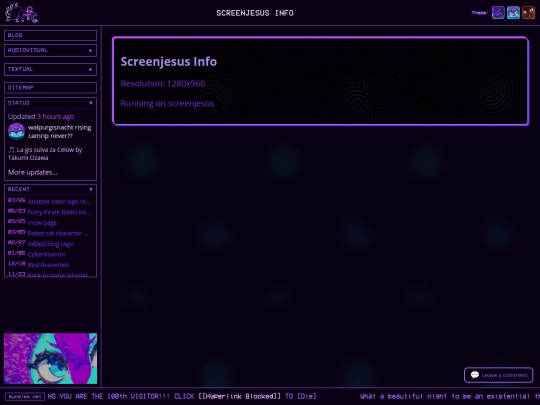
Task: Select the purple theme swatch
Action: point(498,13)
